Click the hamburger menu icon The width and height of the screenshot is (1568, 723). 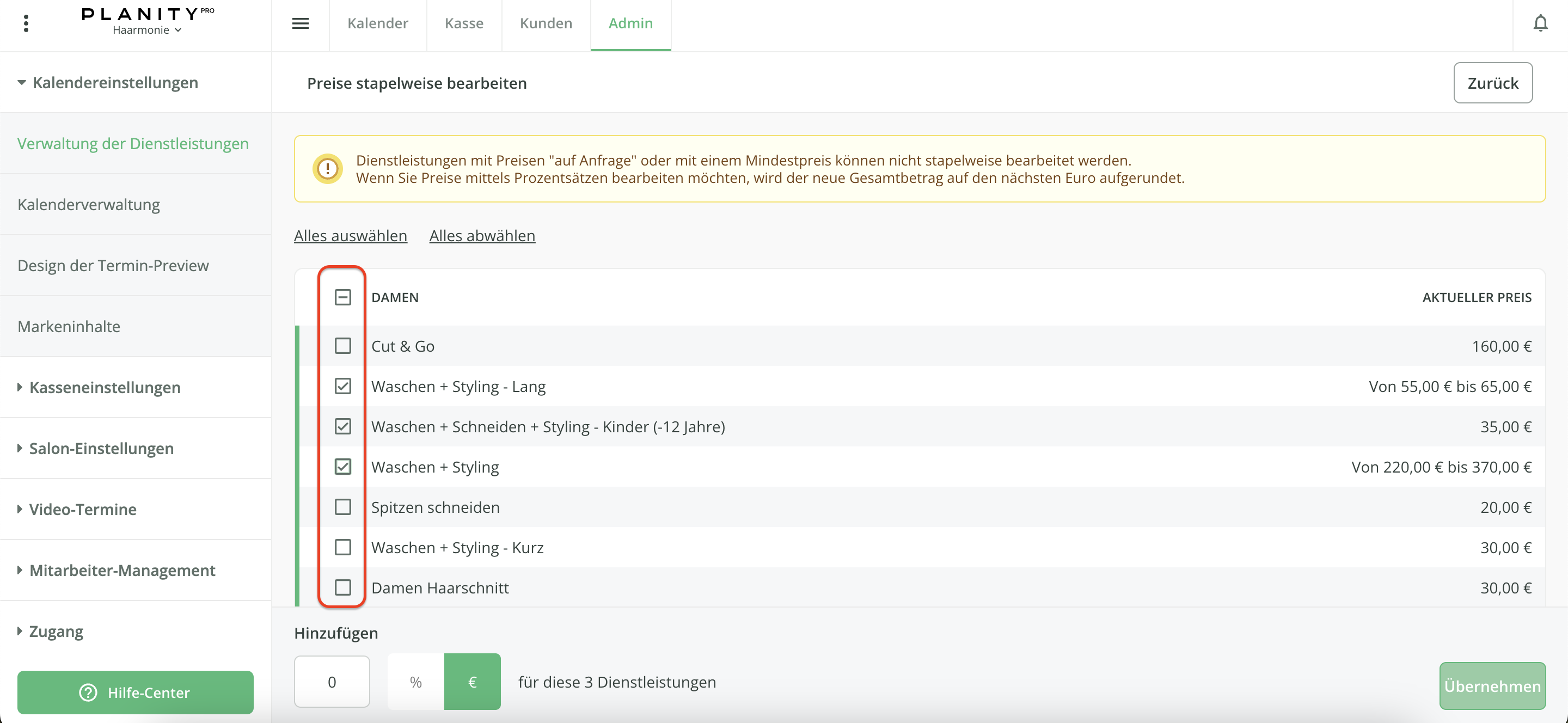coord(300,23)
